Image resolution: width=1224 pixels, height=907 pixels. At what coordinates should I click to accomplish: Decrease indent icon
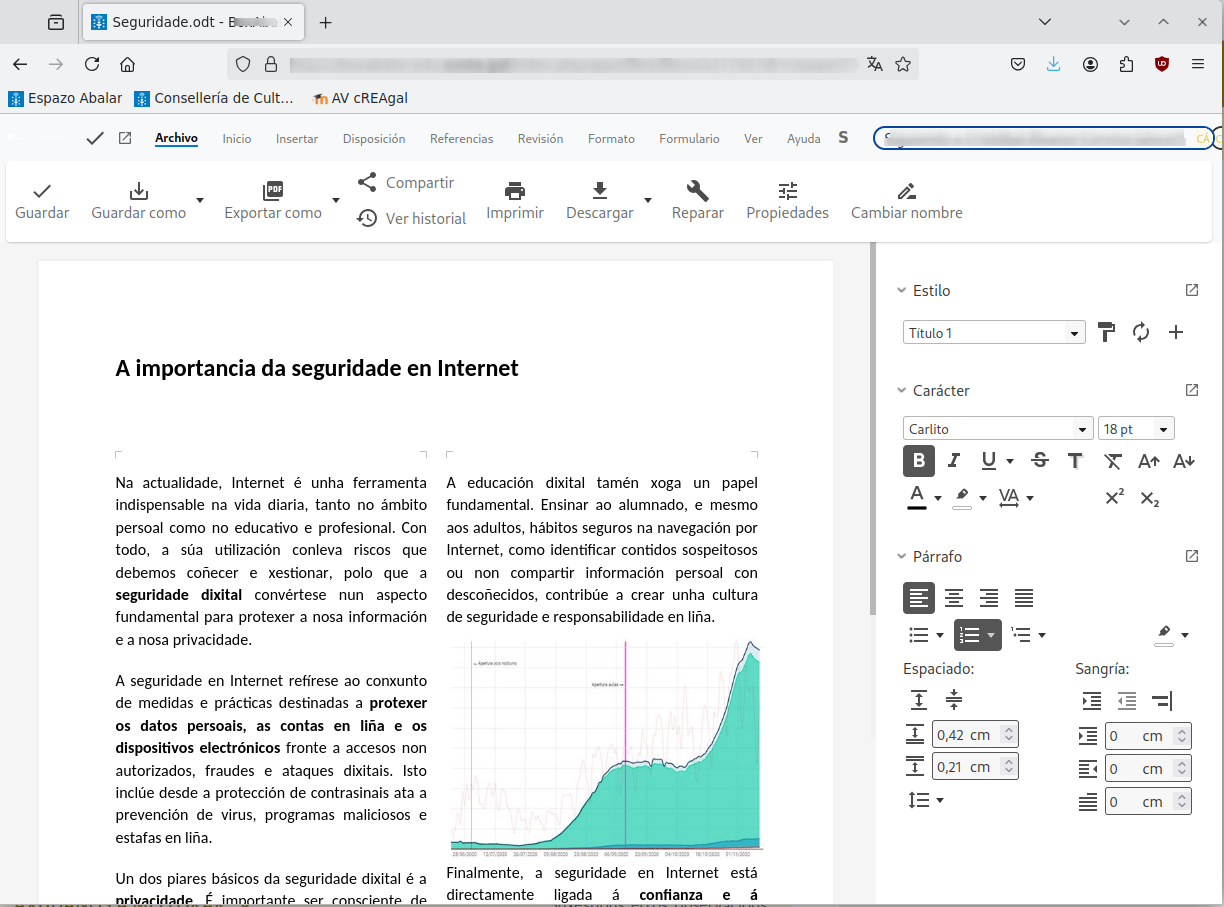[1127, 701]
